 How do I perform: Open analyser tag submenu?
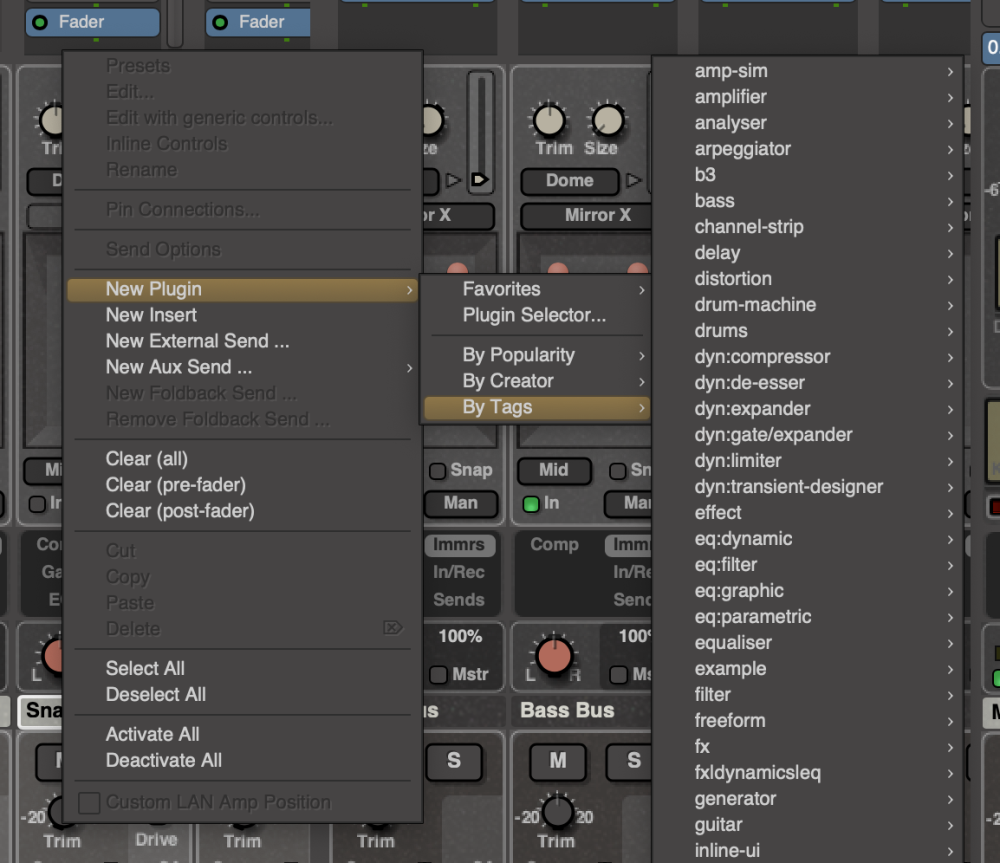807,123
